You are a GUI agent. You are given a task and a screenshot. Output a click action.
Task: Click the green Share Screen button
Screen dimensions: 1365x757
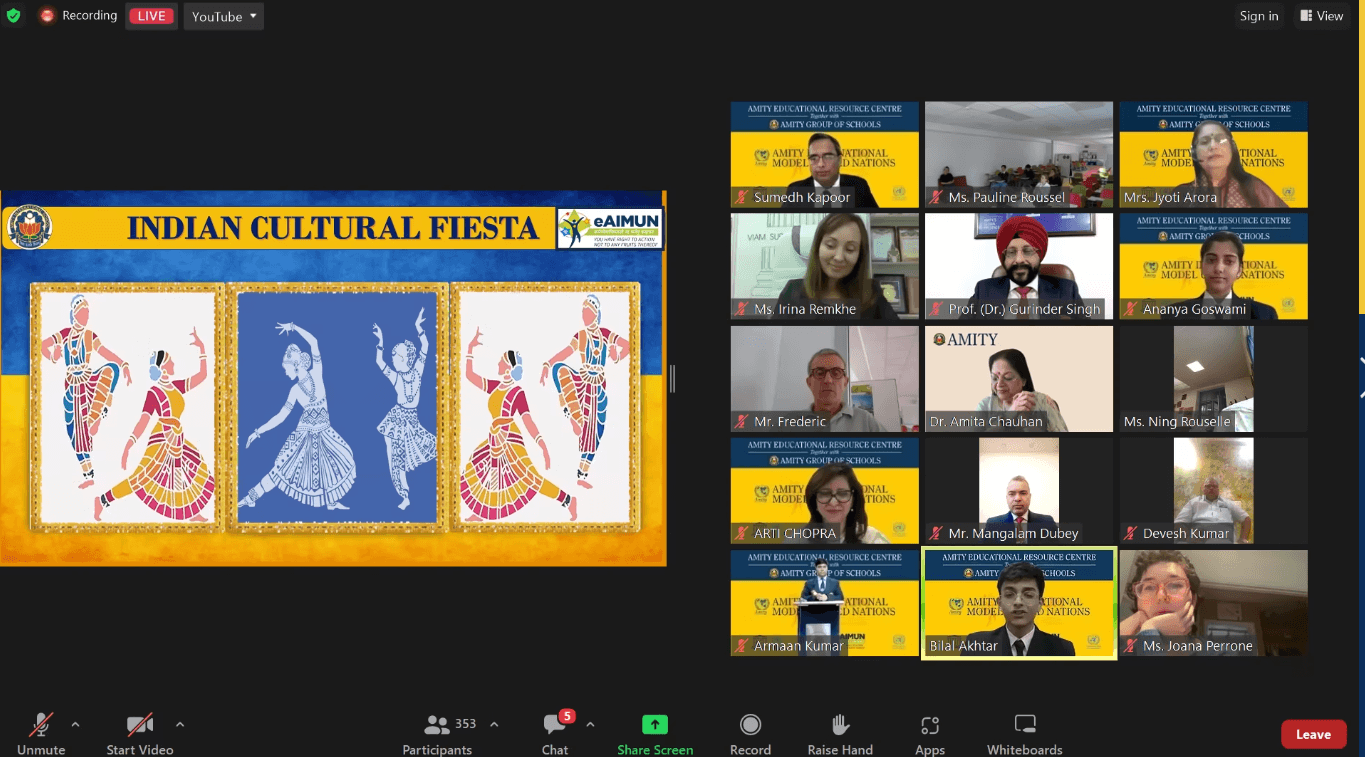point(655,734)
